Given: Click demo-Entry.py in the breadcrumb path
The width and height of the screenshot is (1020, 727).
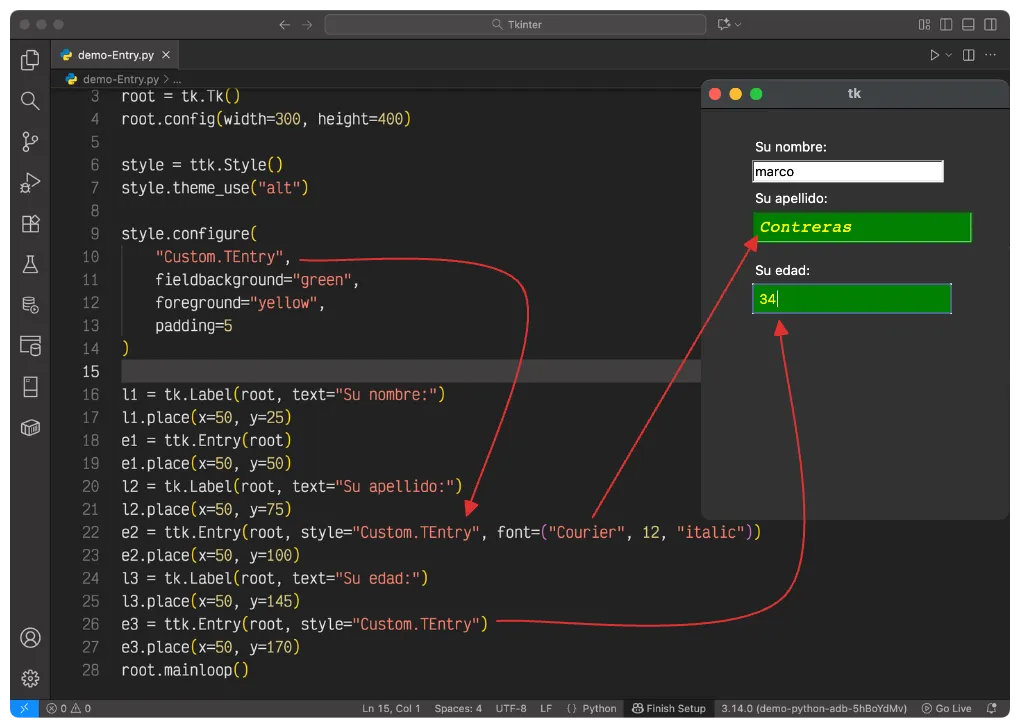Looking at the screenshot, I should (119, 78).
